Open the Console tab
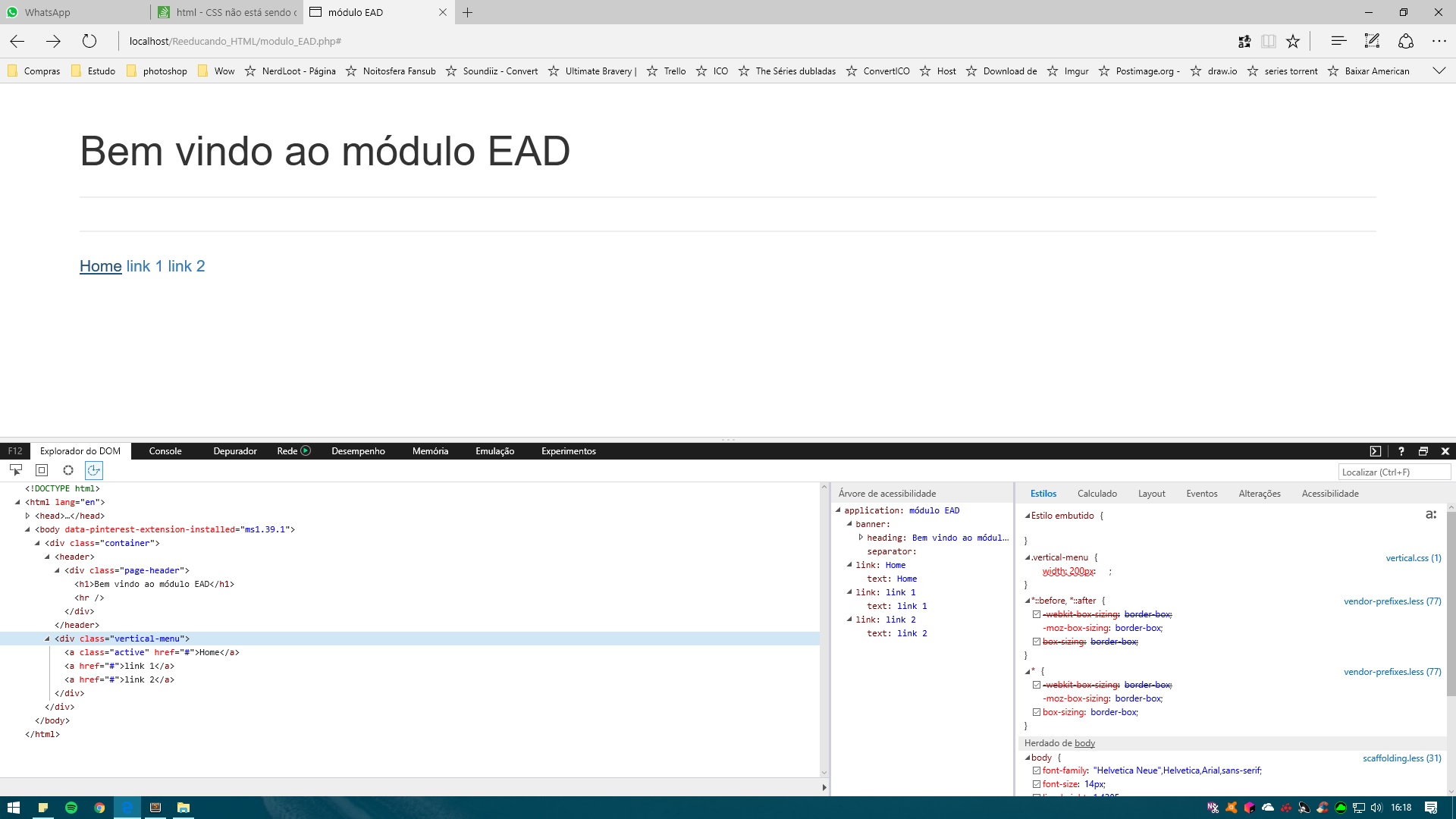The width and height of the screenshot is (1456, 819). 165,451
